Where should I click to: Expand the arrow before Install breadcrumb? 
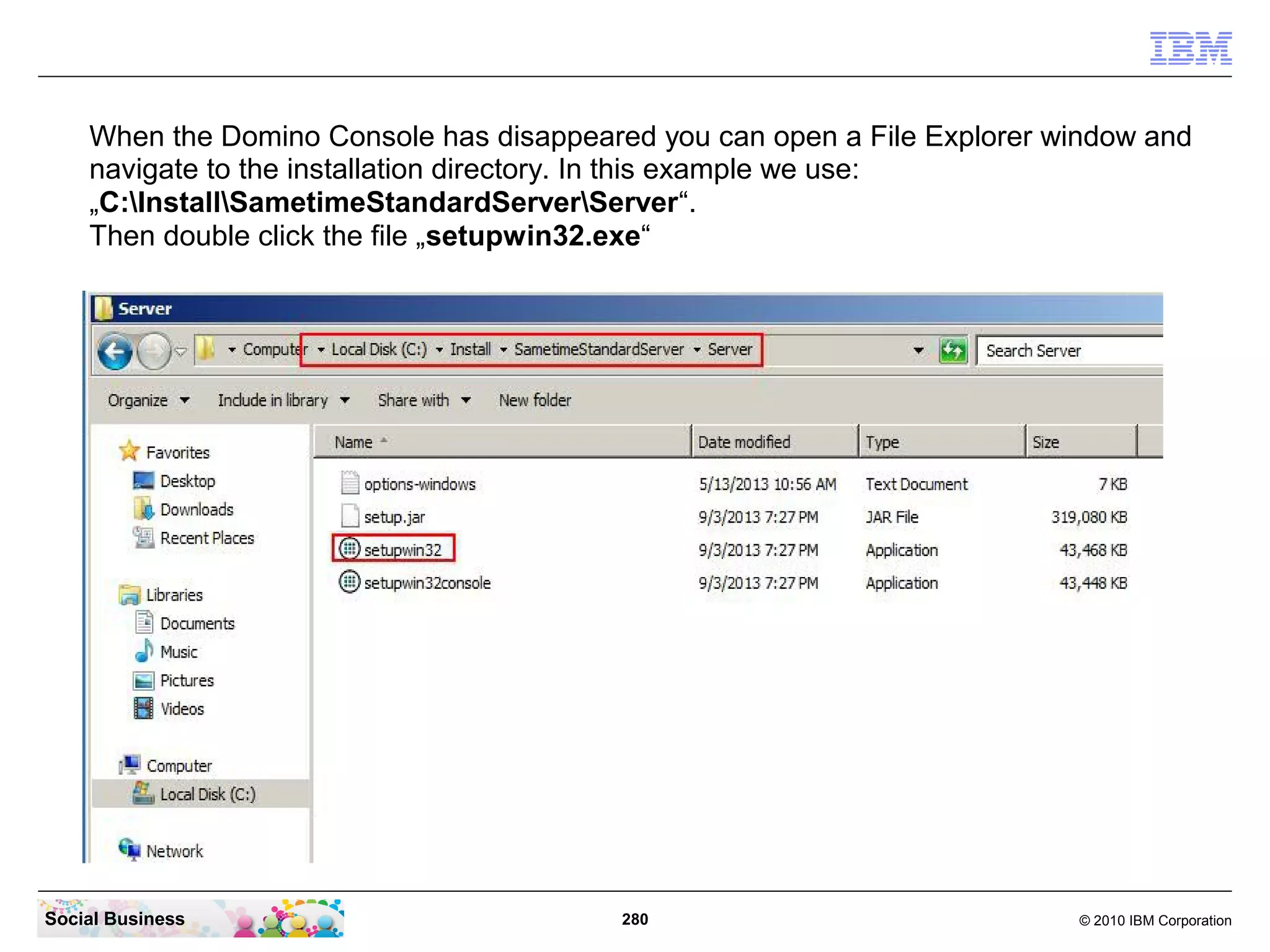pyautogui.click(x=439, y=350)
